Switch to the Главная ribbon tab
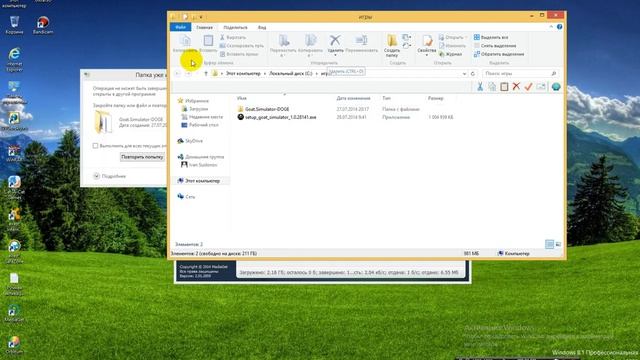This screenshot has height=360, width=640. [204, 27]
